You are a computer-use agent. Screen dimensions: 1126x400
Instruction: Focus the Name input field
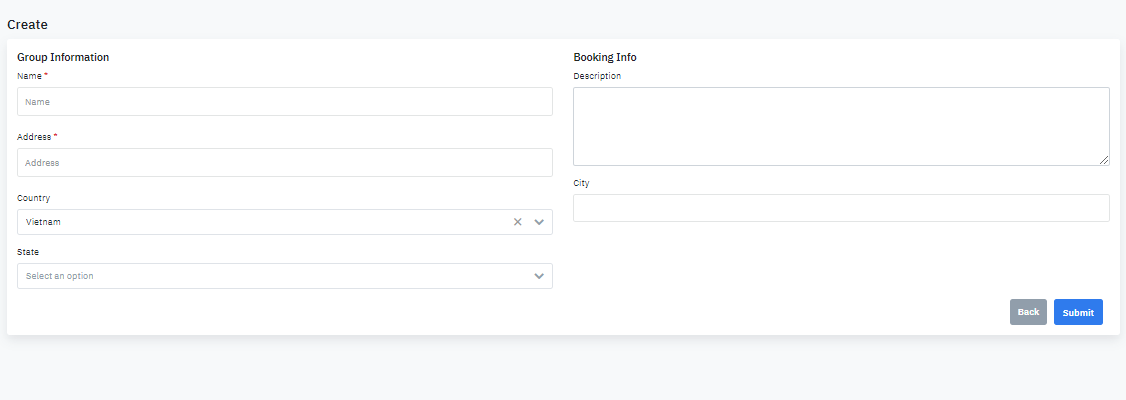pos(284,102)
